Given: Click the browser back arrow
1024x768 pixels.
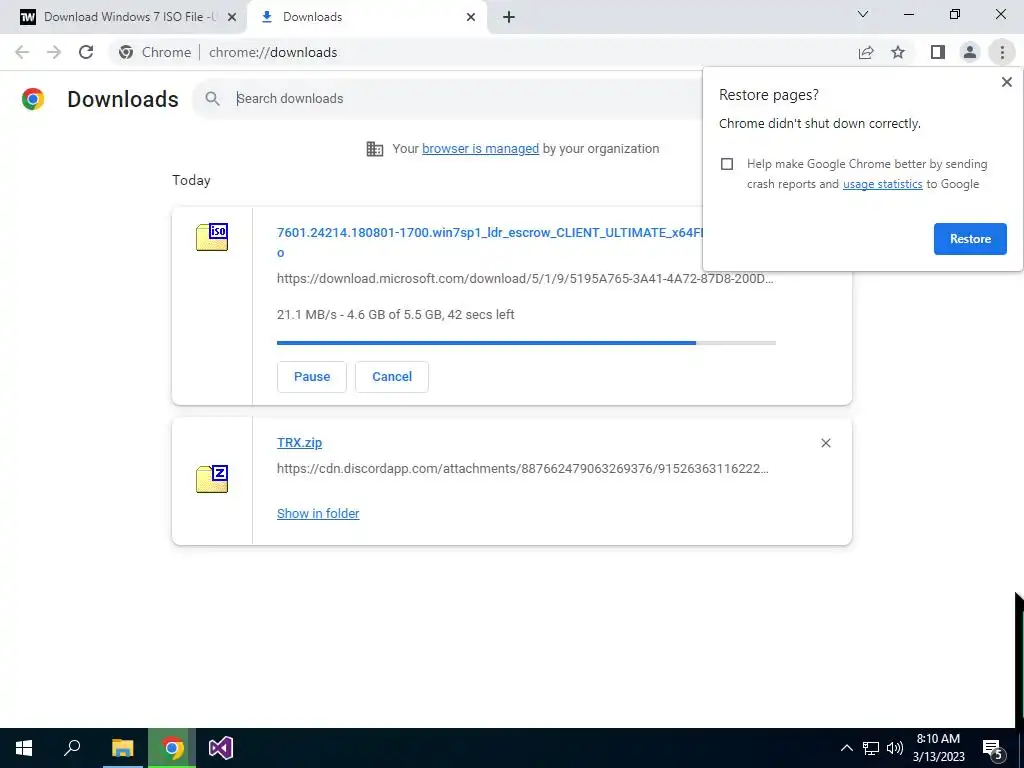Looking at the screenshot, I should [22, 52].
